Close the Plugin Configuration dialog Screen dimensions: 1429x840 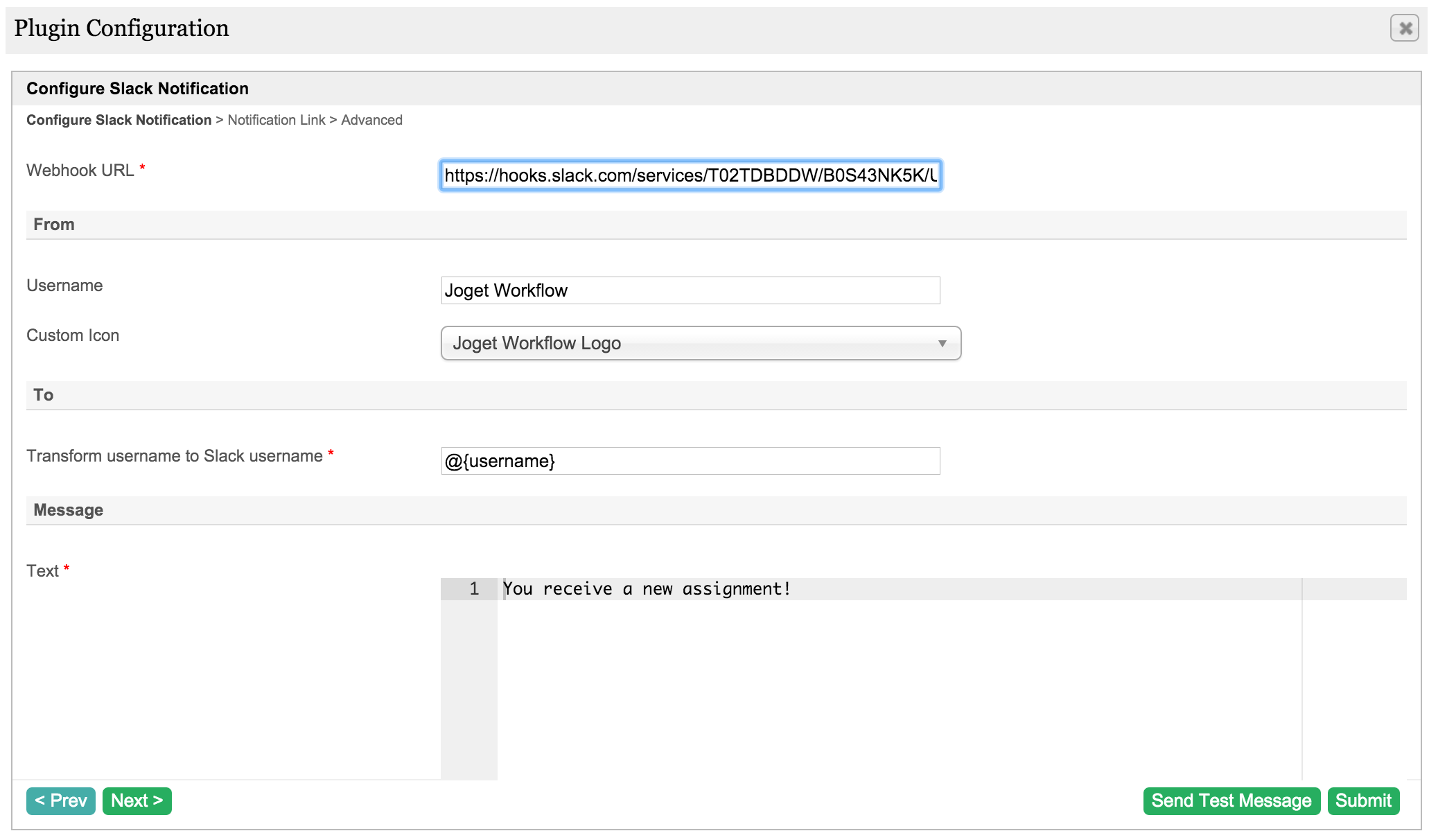pyautogui.click(x=1405, y=28)
